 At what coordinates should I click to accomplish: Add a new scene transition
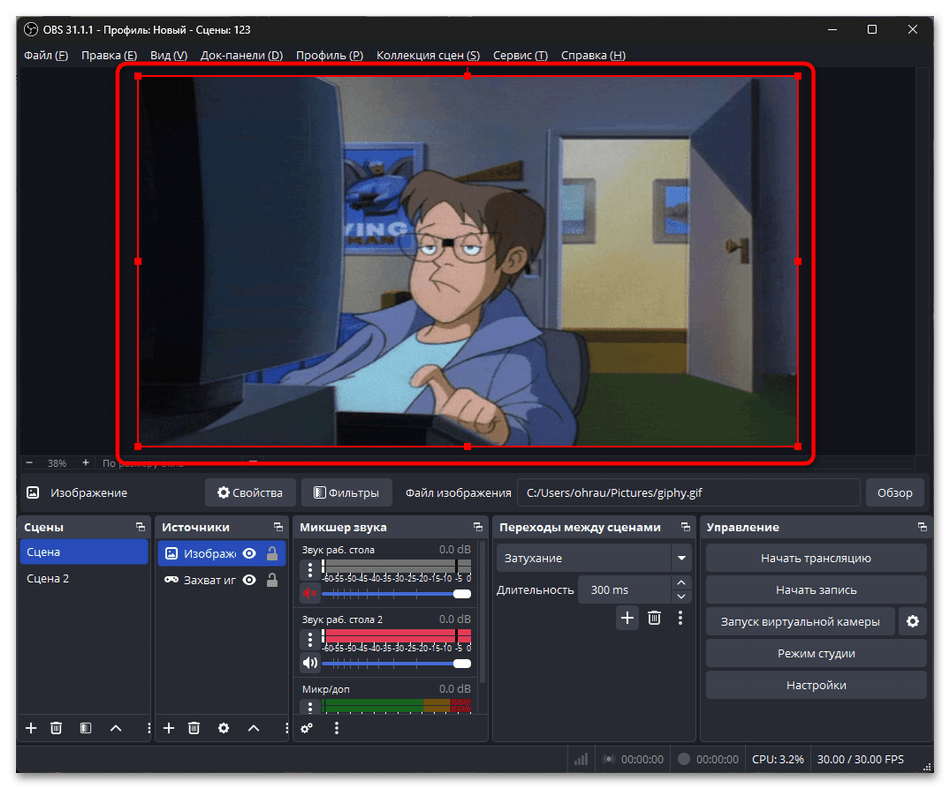(627, 618)
